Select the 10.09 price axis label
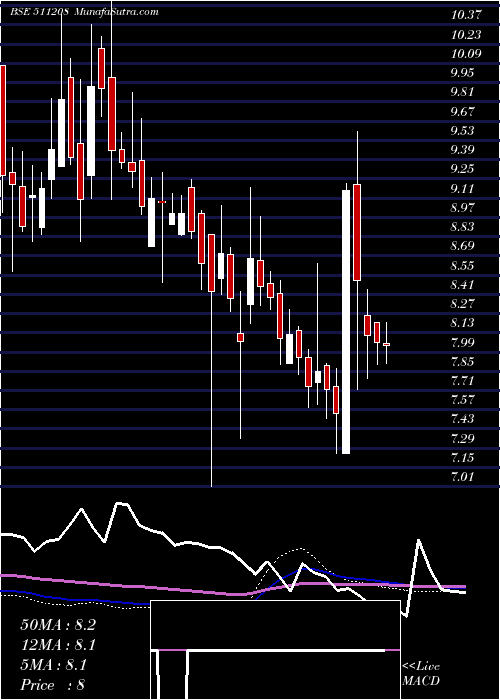This screenshot has width=500, height=700. (467, 53)
